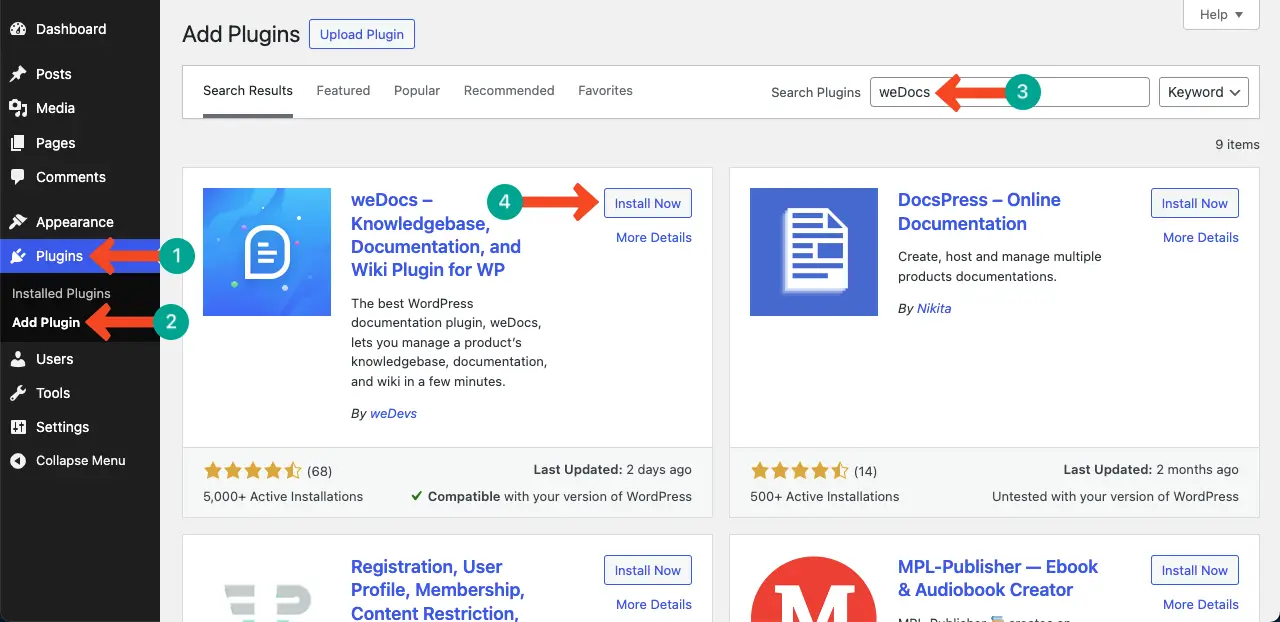Open More Details for Registration plugin
The image size is (1280, 622).
654,605
